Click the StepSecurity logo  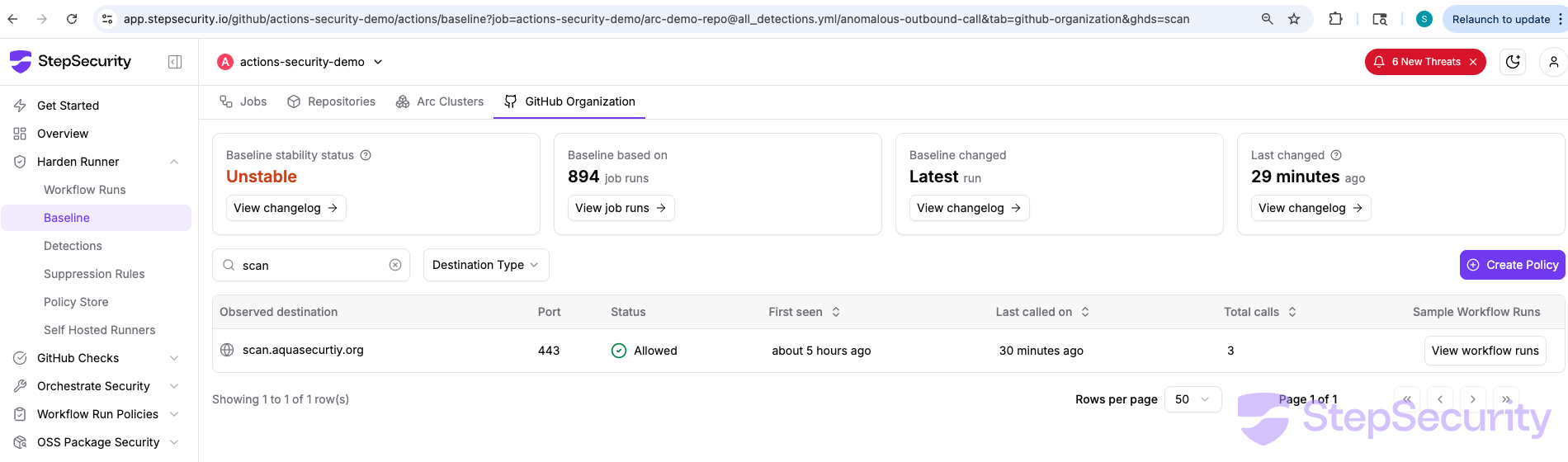click(x=70, y=61)
